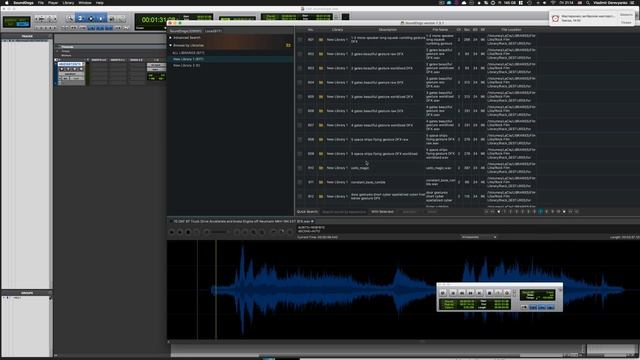
Task: Click Fast Forward in the floating transport window
Action: (471, 293)
